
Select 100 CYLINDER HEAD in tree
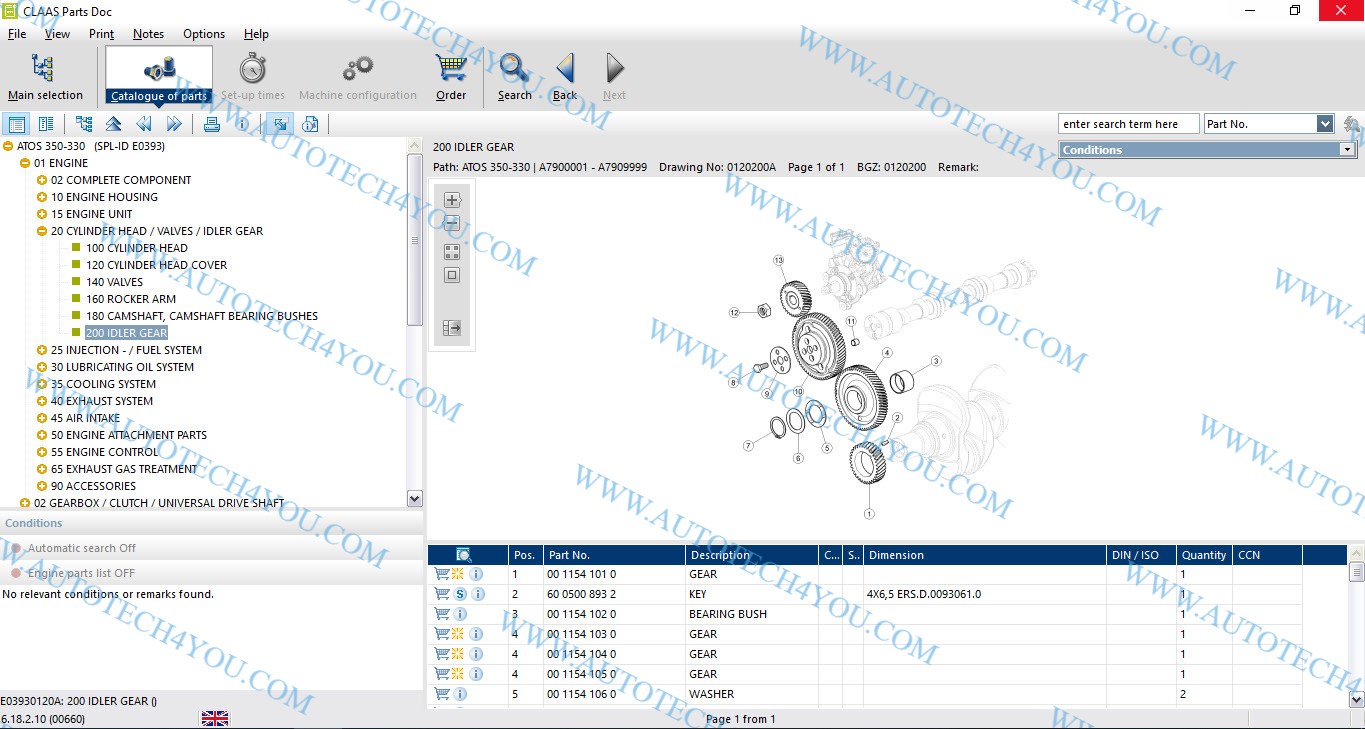[137, 248]
